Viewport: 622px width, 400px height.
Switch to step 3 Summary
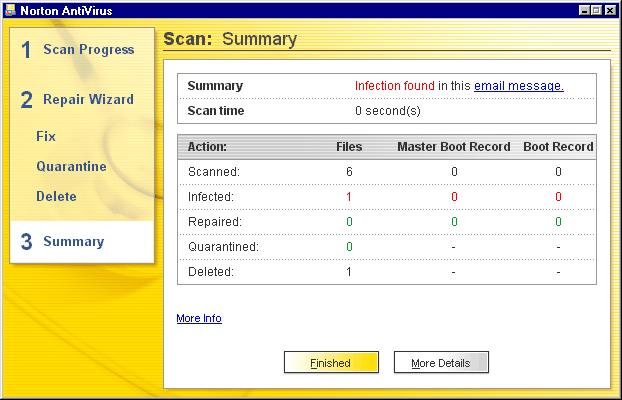[x=72, y=242]
